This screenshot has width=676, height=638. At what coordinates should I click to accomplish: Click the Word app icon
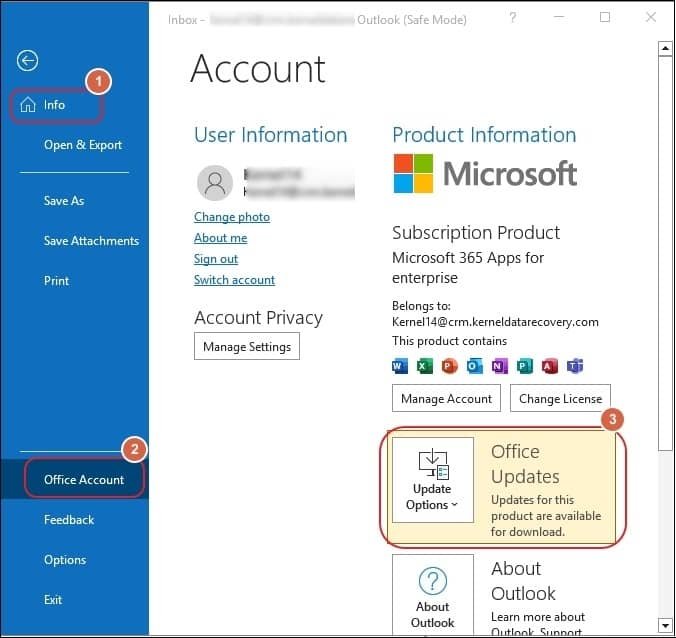coord(400,366)
